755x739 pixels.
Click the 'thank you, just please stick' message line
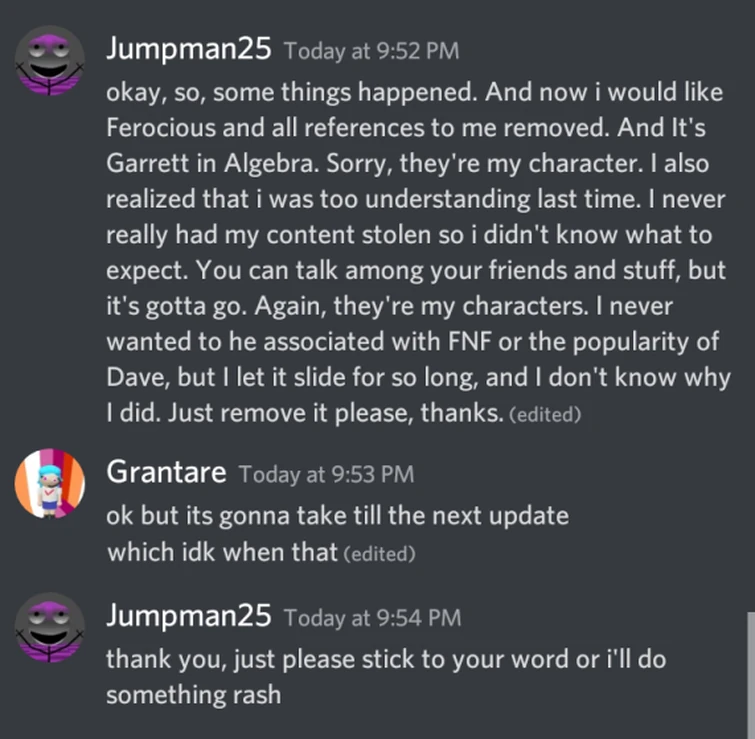pos(386,660)
